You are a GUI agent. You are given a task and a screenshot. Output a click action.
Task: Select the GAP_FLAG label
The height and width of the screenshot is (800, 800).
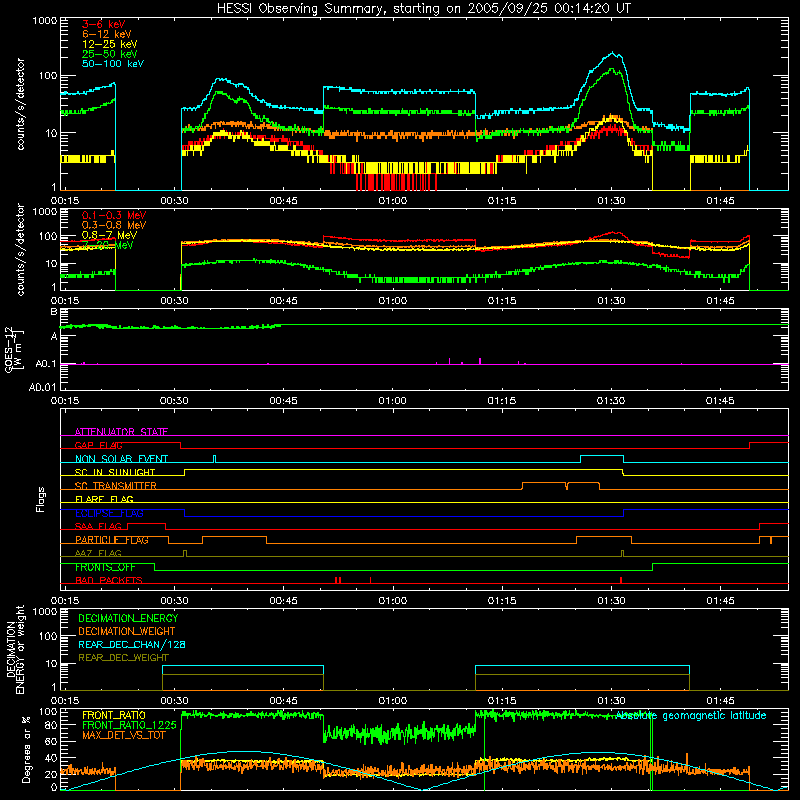coord(98,445)
